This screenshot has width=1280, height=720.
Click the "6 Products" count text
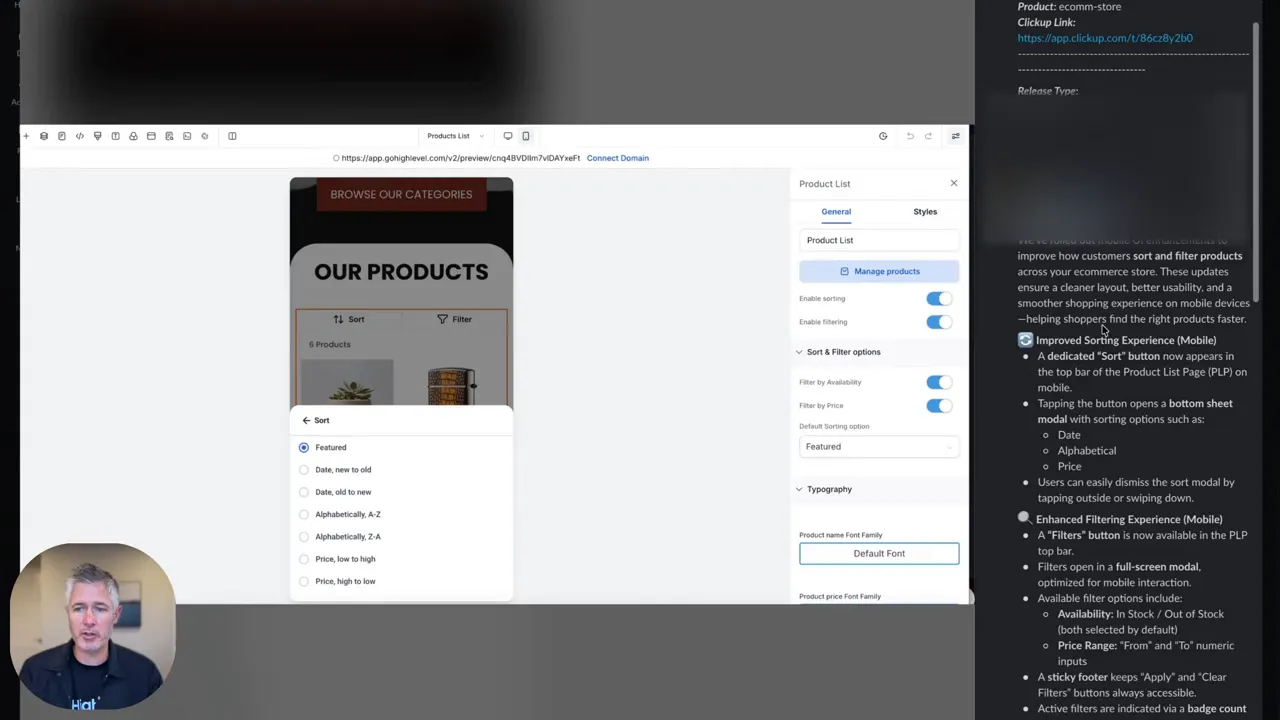click(329, 344)
